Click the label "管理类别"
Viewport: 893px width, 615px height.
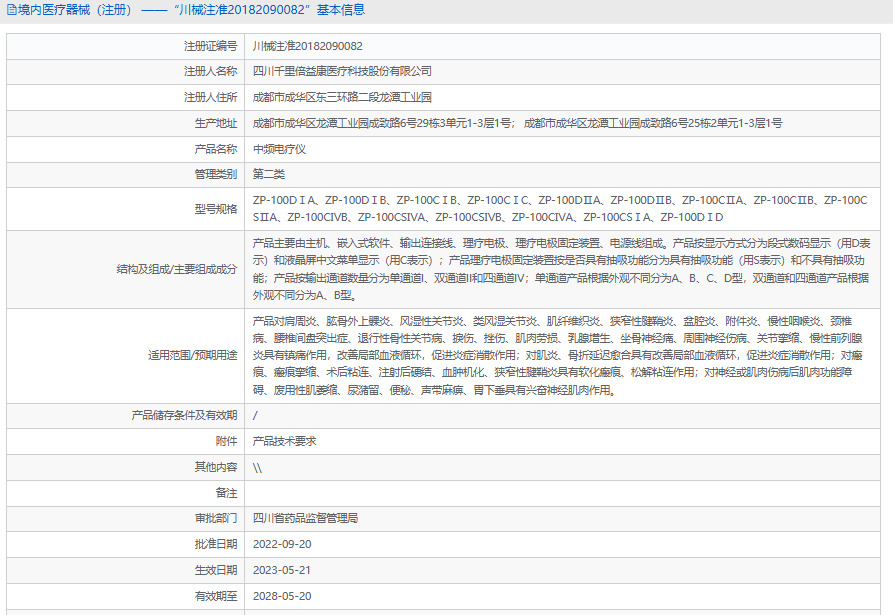point(216,174)
